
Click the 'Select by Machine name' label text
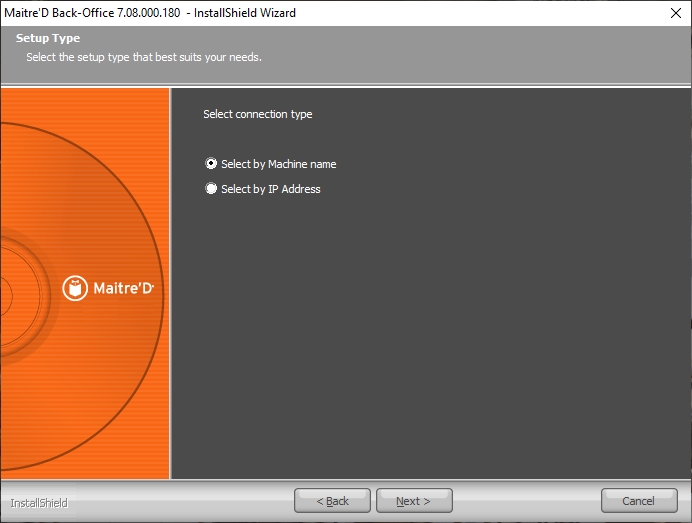[x=278, y=164]
